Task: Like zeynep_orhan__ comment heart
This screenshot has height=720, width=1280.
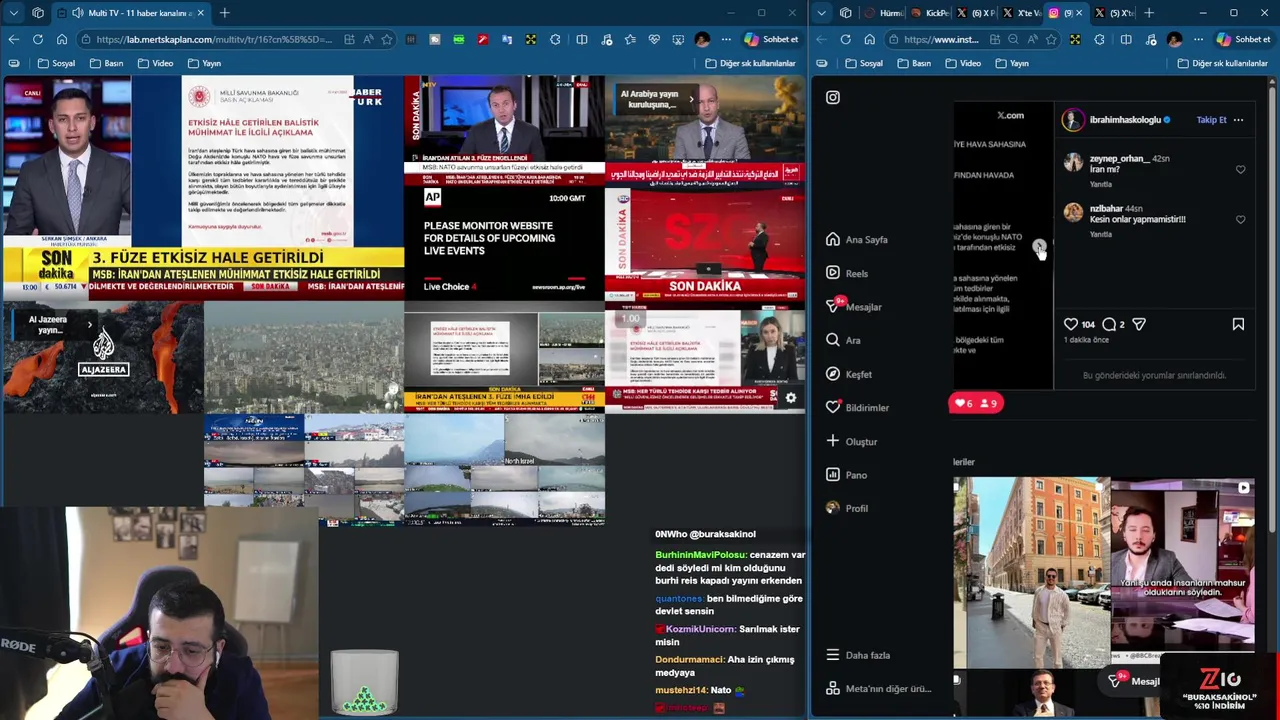Action: pos(1241,170)
